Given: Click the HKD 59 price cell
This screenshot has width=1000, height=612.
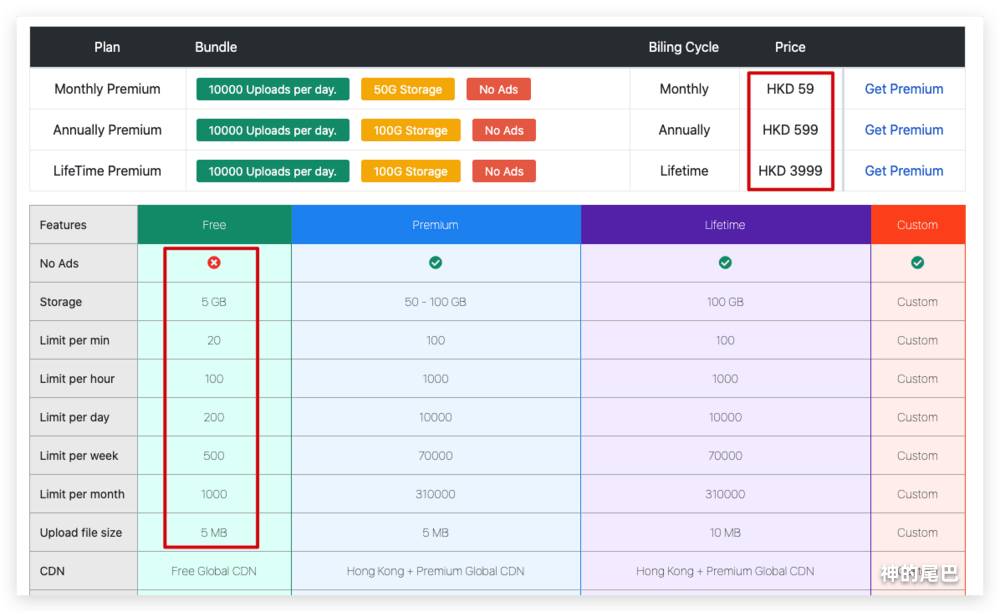Looking at the screenshot, I should click(790, 89).
